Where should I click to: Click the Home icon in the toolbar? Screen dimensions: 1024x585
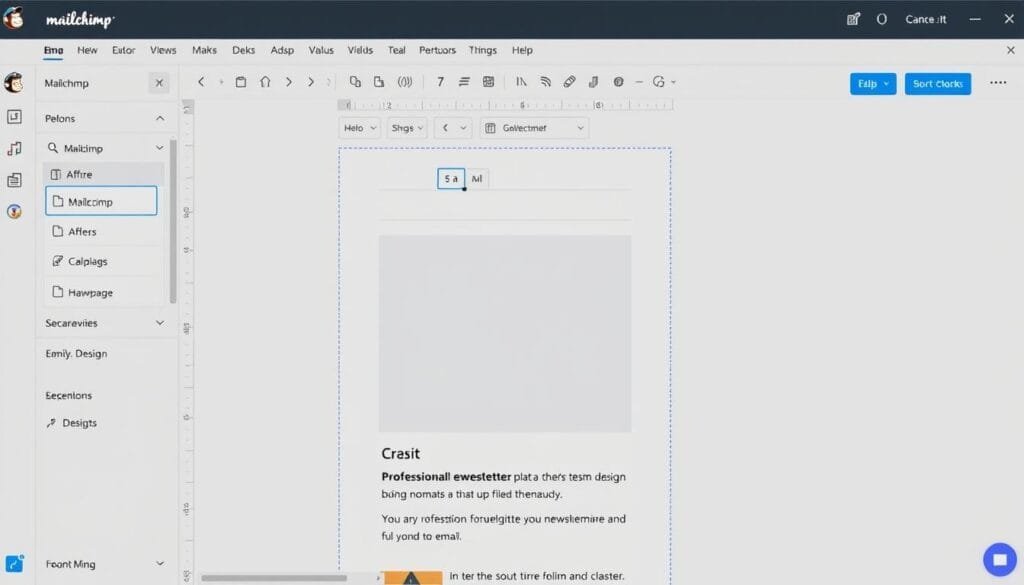(263, 83)
